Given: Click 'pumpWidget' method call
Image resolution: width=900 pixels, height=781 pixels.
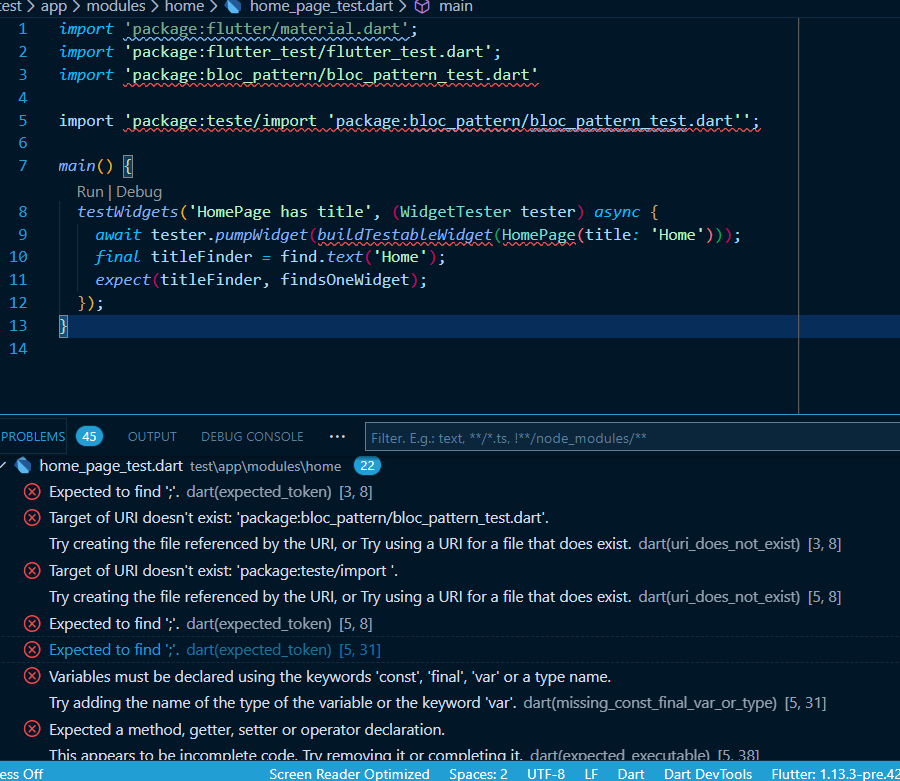Looking at the screenshot, I should coord(261,235).
